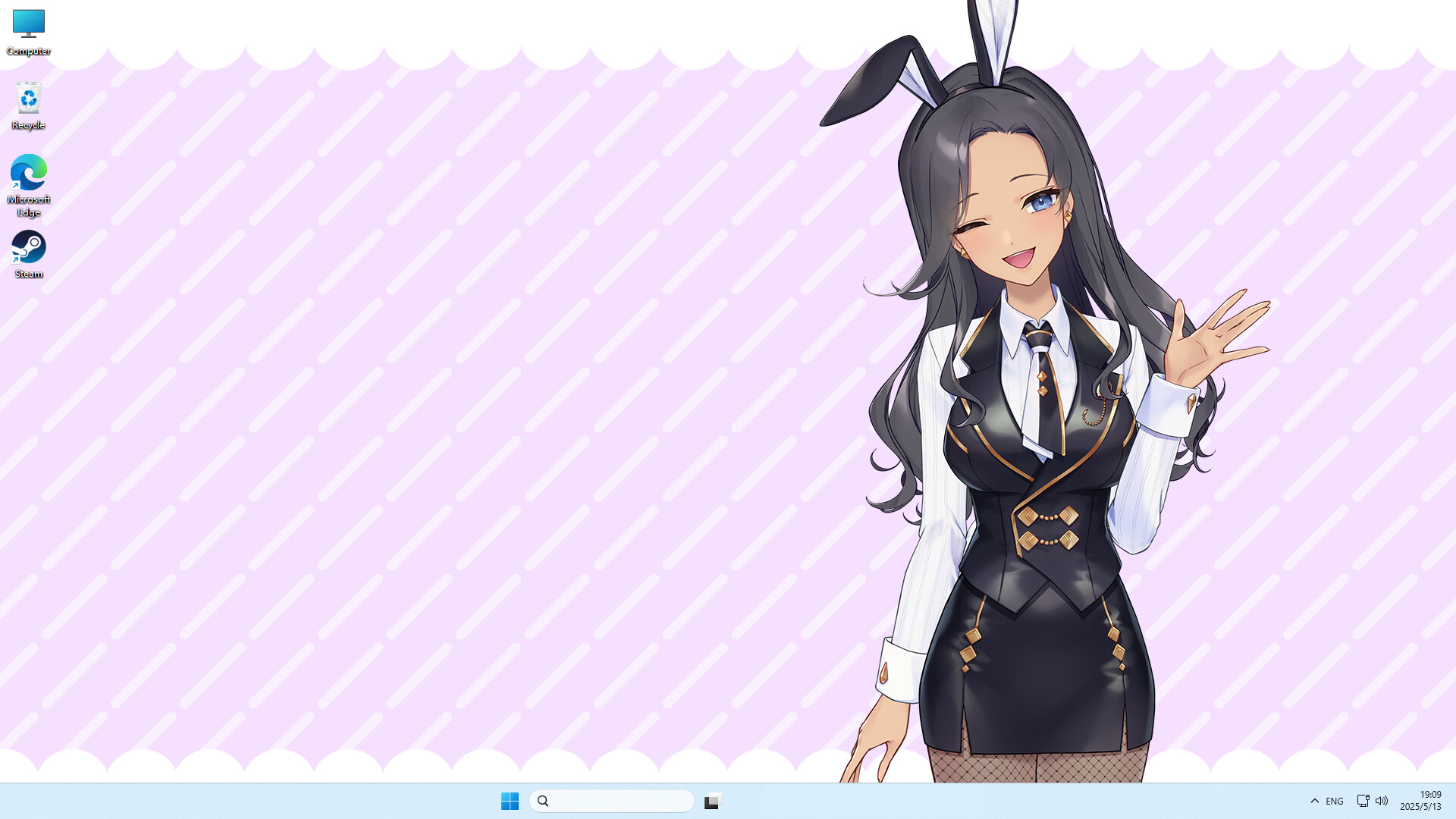The image size is (1456, 819).
Task: Select the Steam shortcut icon
Action: coord(29,247)
